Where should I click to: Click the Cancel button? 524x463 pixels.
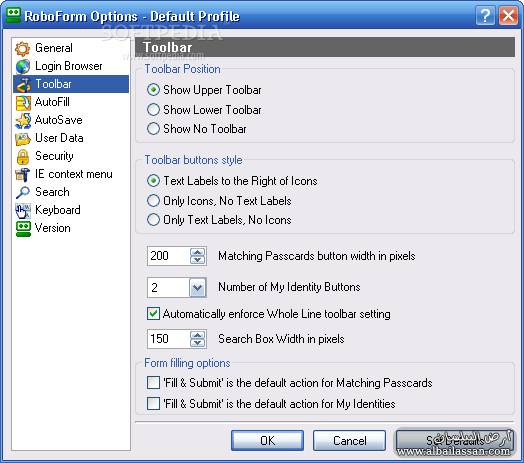349,441
